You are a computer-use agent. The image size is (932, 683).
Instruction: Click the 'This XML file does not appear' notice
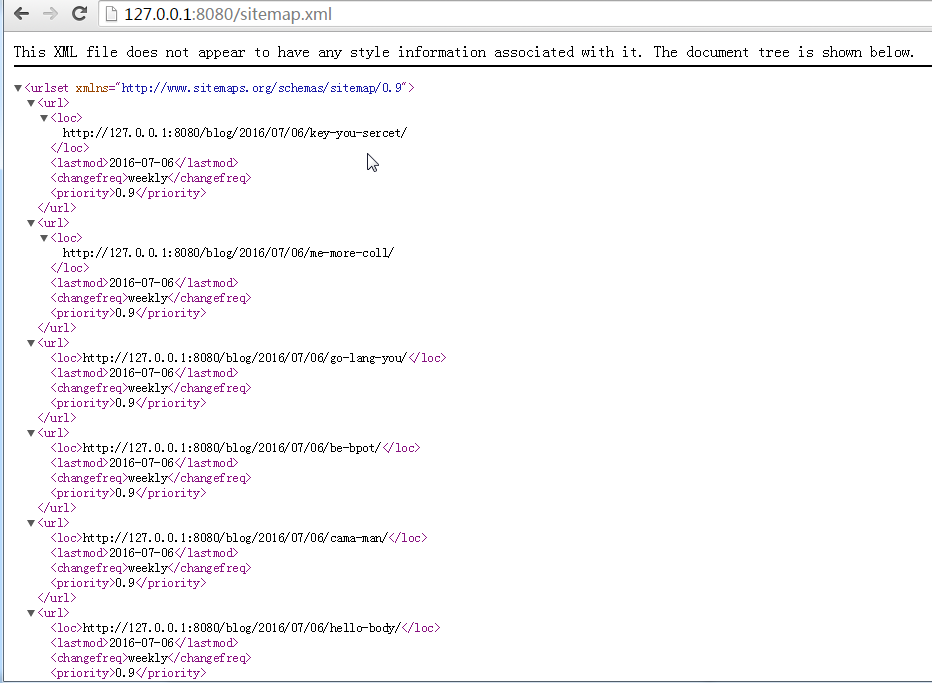(464, 52)
